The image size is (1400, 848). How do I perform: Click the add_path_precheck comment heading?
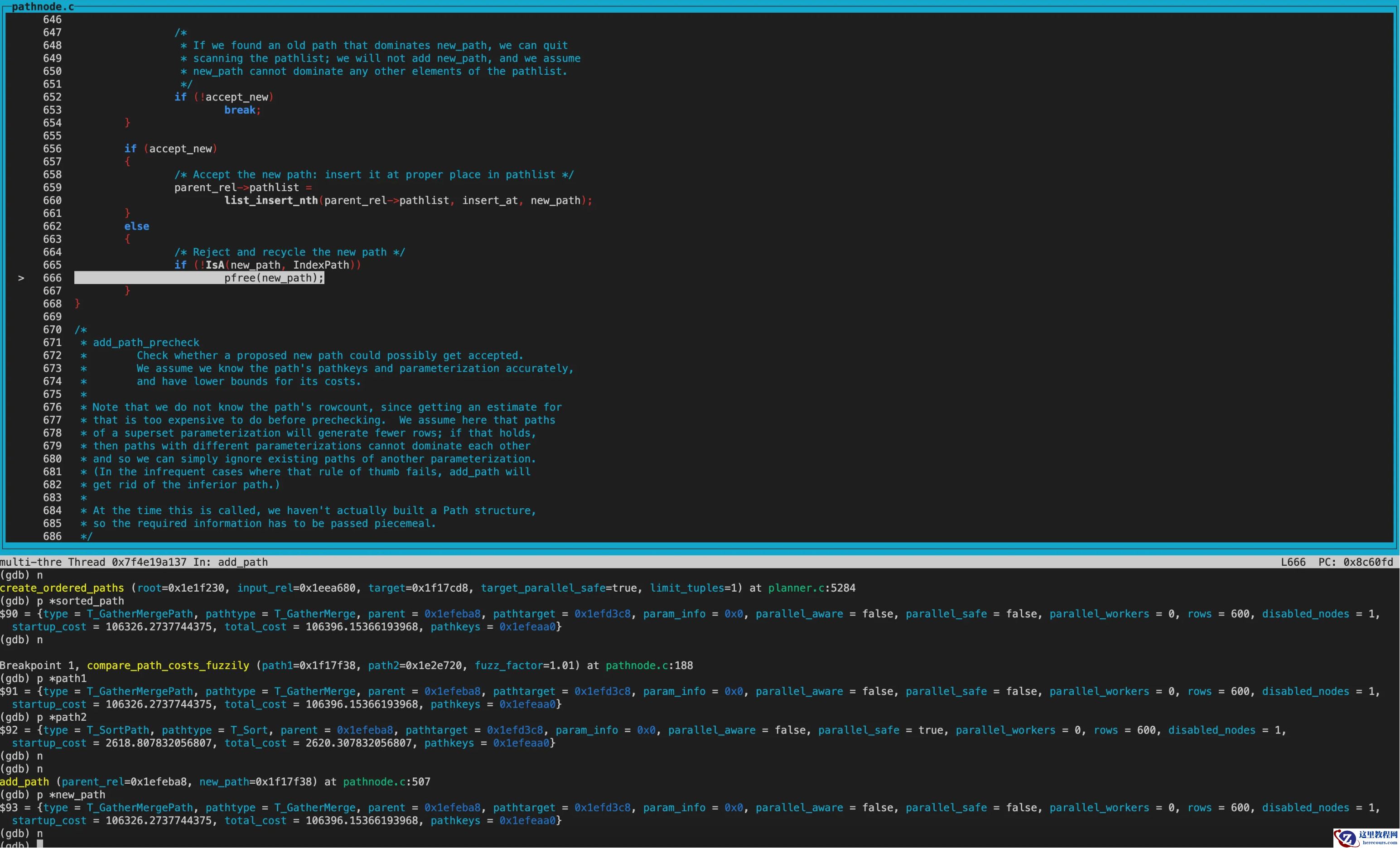146,342
